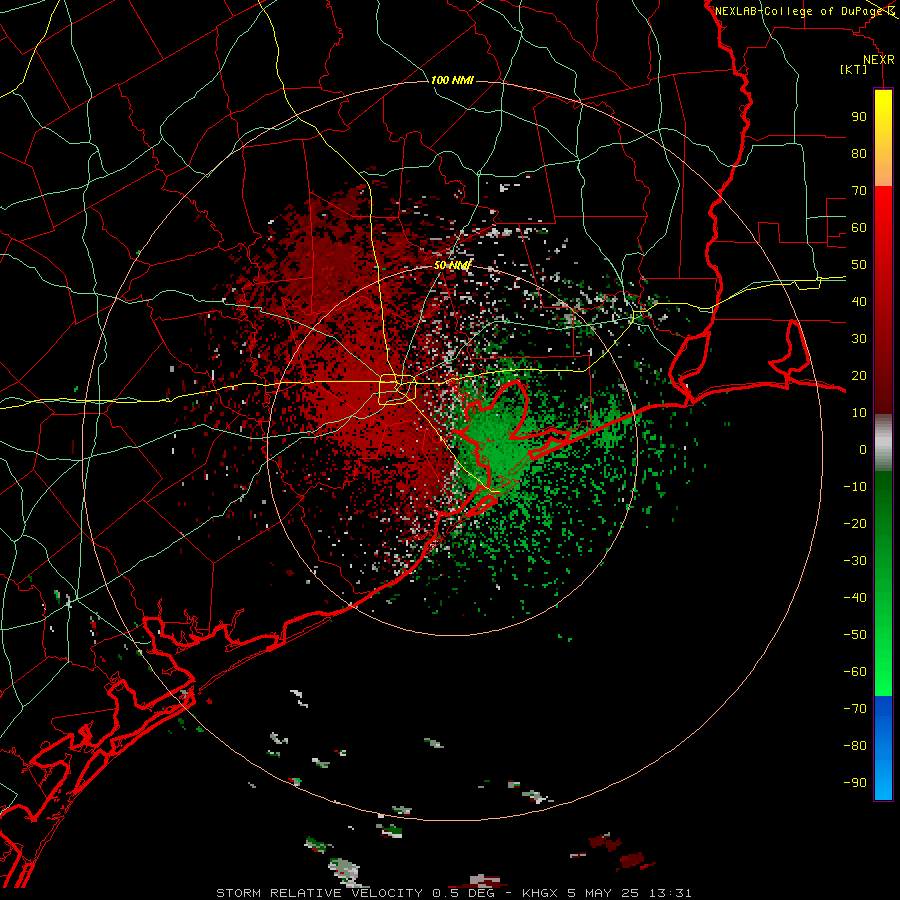This screenshot has width=900, height=900.
Task: Click the 5 MAY 25 date in caption
Action: click(x=604, y=893)
